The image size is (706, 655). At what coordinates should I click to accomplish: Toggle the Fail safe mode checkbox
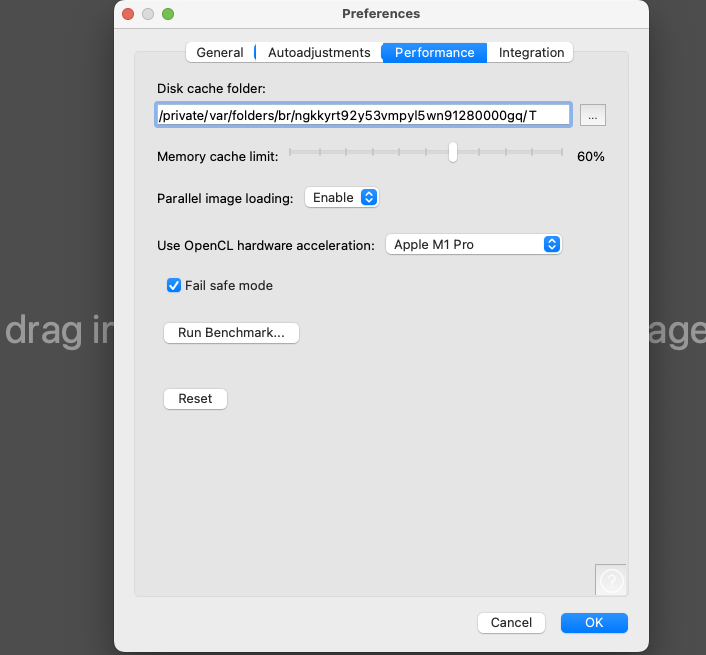pos(174,285)
